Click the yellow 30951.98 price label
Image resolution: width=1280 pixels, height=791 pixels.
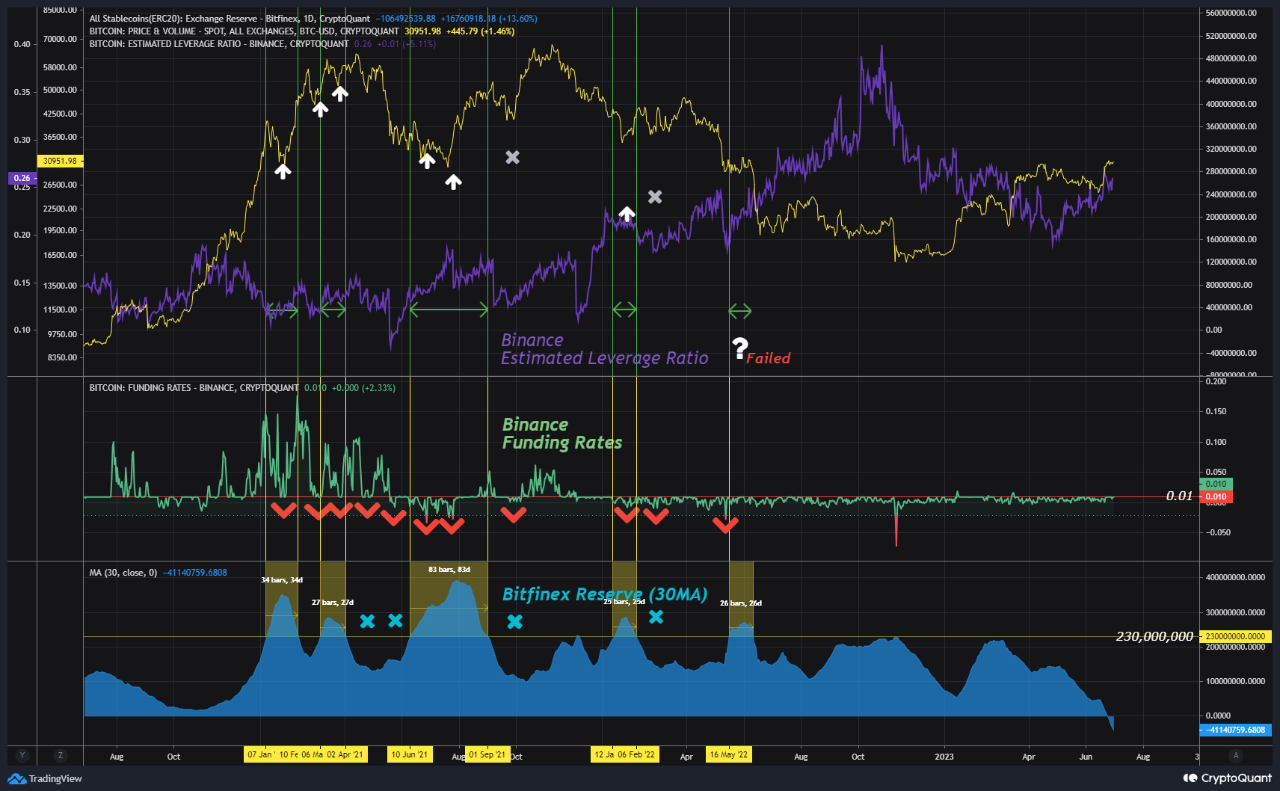click(57, 161)
